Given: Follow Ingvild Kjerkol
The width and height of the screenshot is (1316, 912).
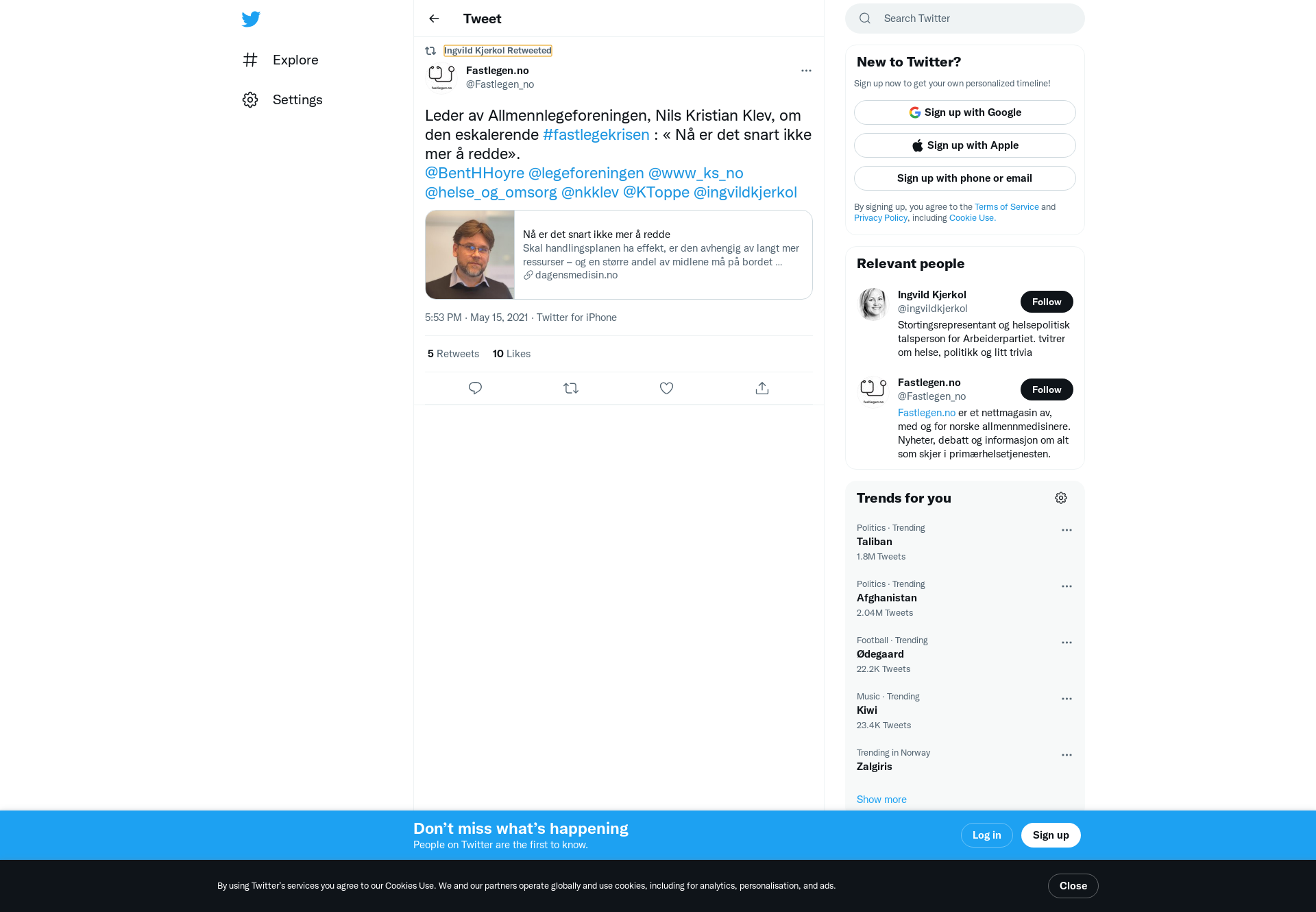Looking at the screenshot, I should pyautogui.click(x=1047, y=302).
